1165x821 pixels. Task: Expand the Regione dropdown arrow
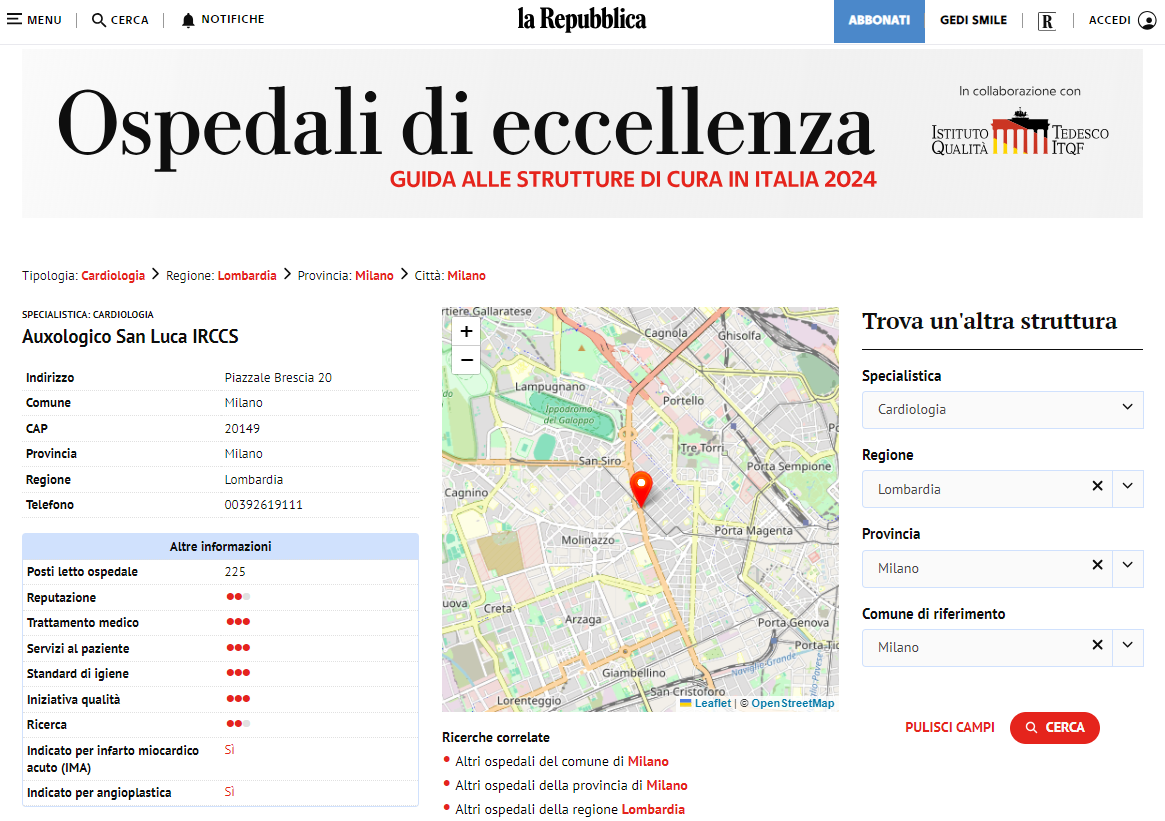pyautogui.click(x=1127, y=487)
